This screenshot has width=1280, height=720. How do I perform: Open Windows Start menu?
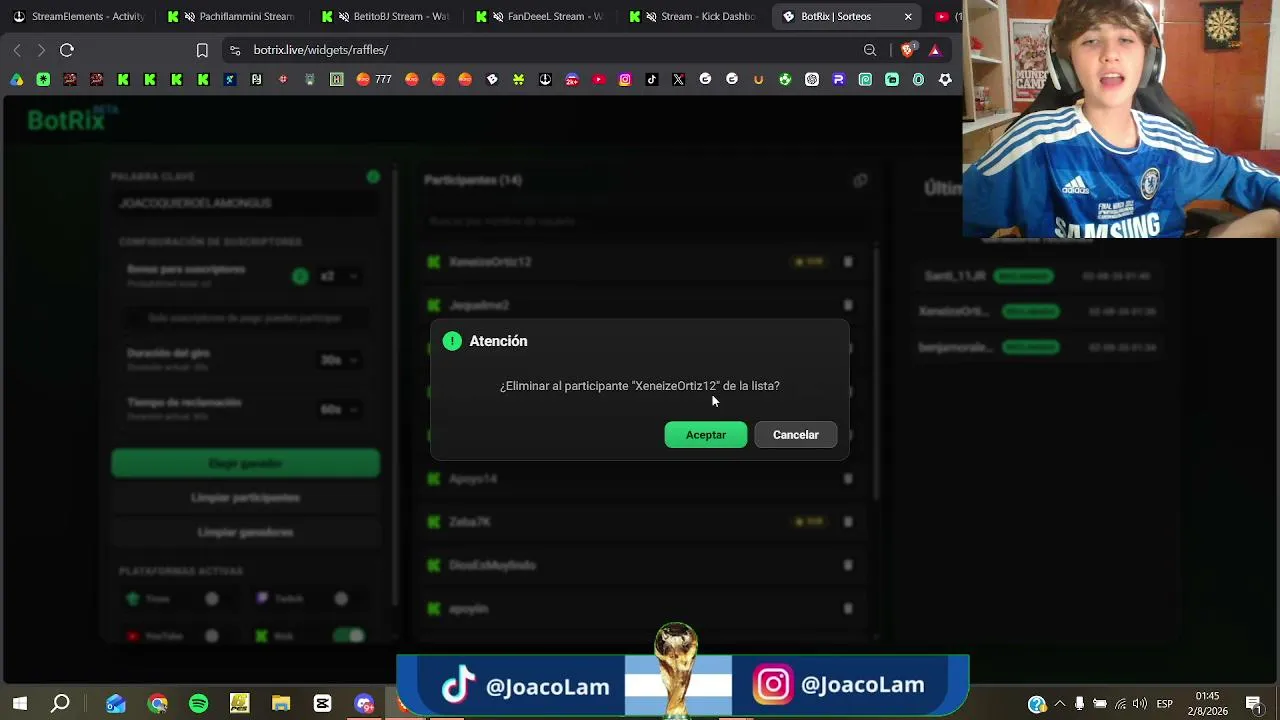[x=20, y=704]
